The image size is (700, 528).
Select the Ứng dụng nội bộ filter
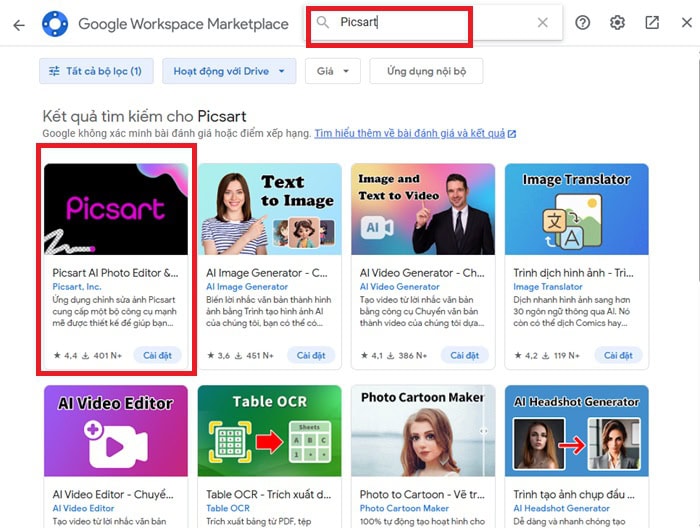(426, 71)
